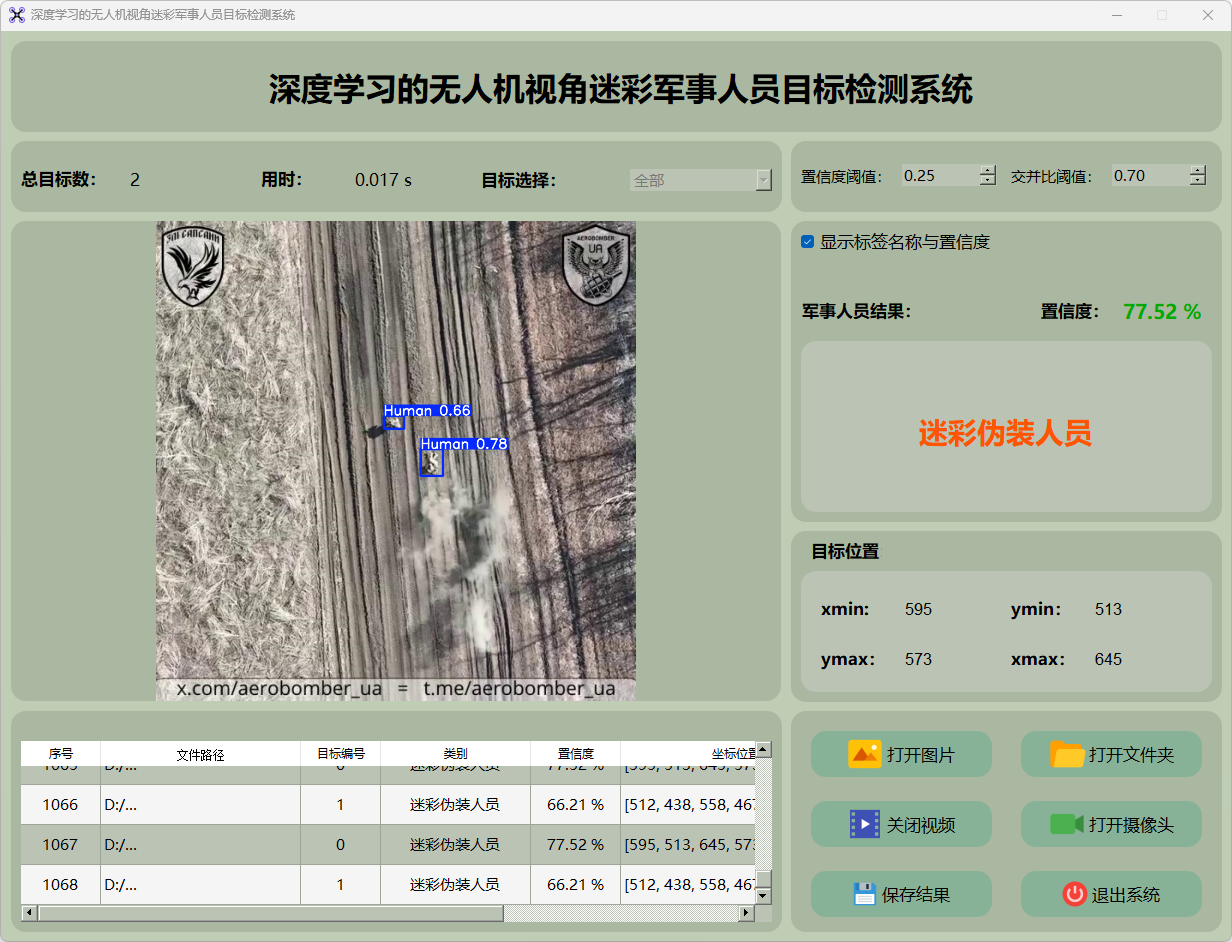Toggle the 显示标签名称与置信度 checkbox
The width and height of the screenshot is (1232, 942).
tap(807, 242)
